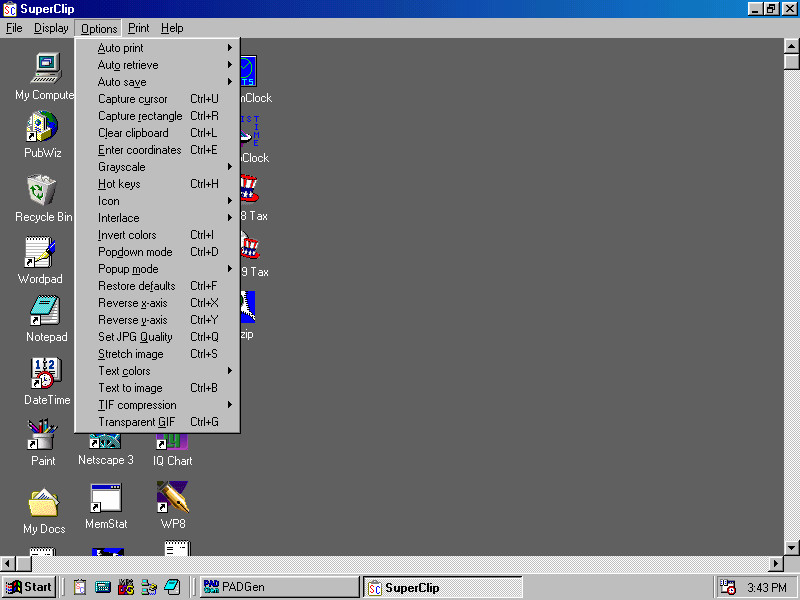Click the fourth quick launch icon

click(149, 587)
